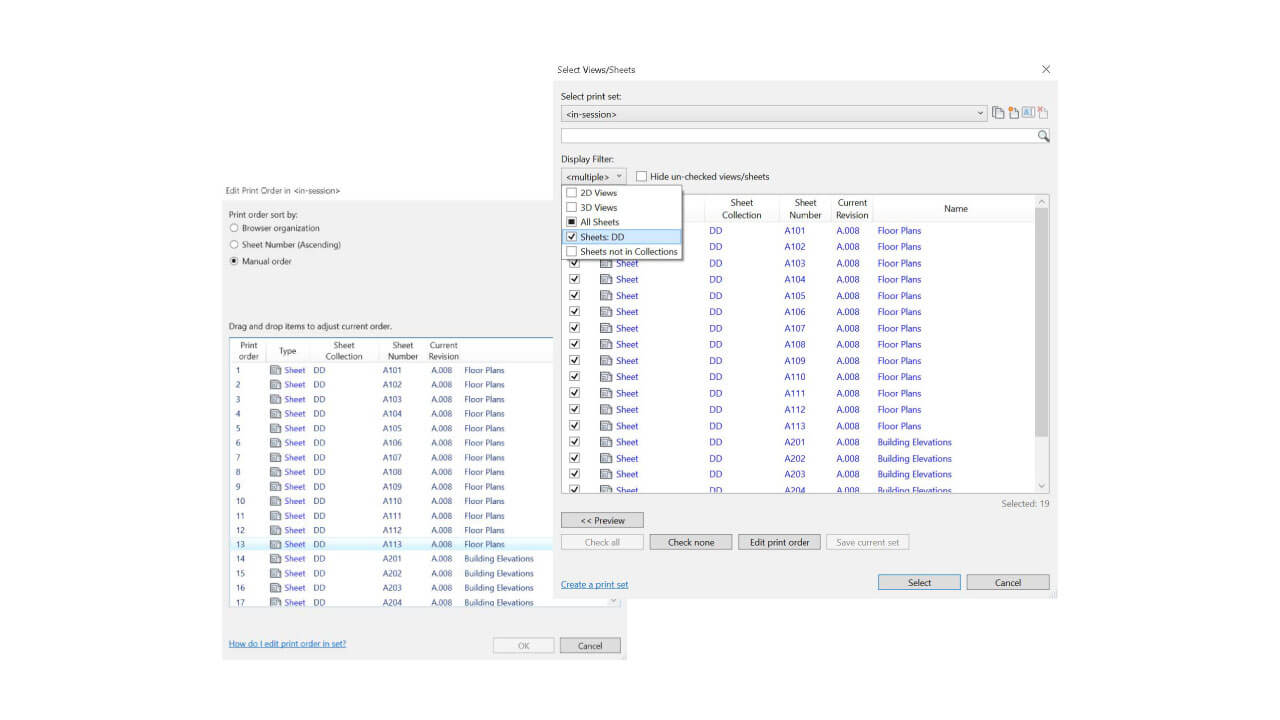Click the delete print set icon

click(1043, 113)
